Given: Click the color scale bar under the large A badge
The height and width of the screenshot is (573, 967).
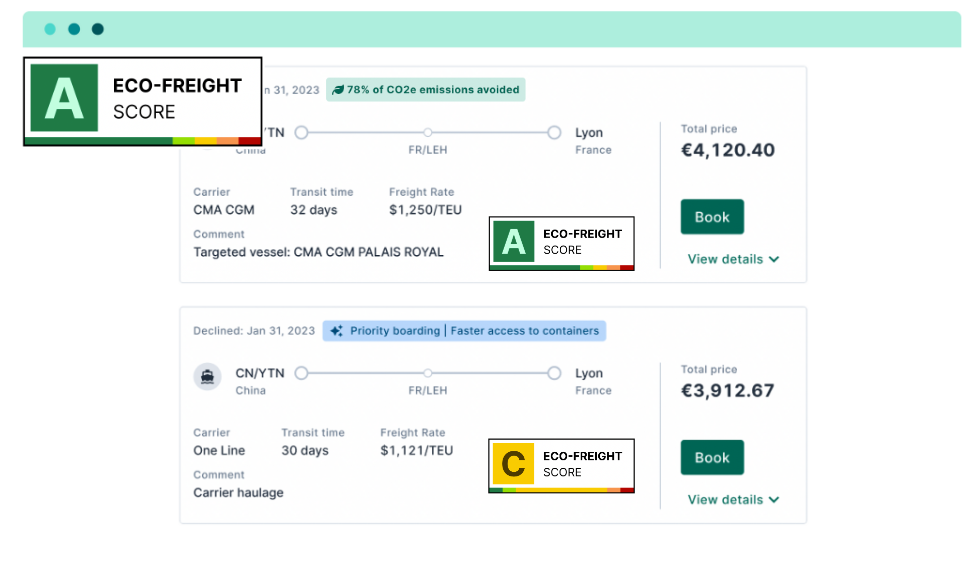Looking at the screenshot, I should coord(142,141).
